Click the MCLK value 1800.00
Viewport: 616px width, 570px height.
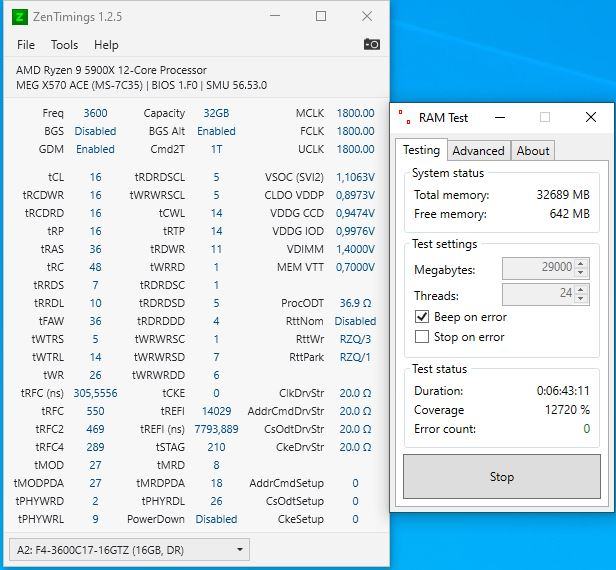[355, 113]
